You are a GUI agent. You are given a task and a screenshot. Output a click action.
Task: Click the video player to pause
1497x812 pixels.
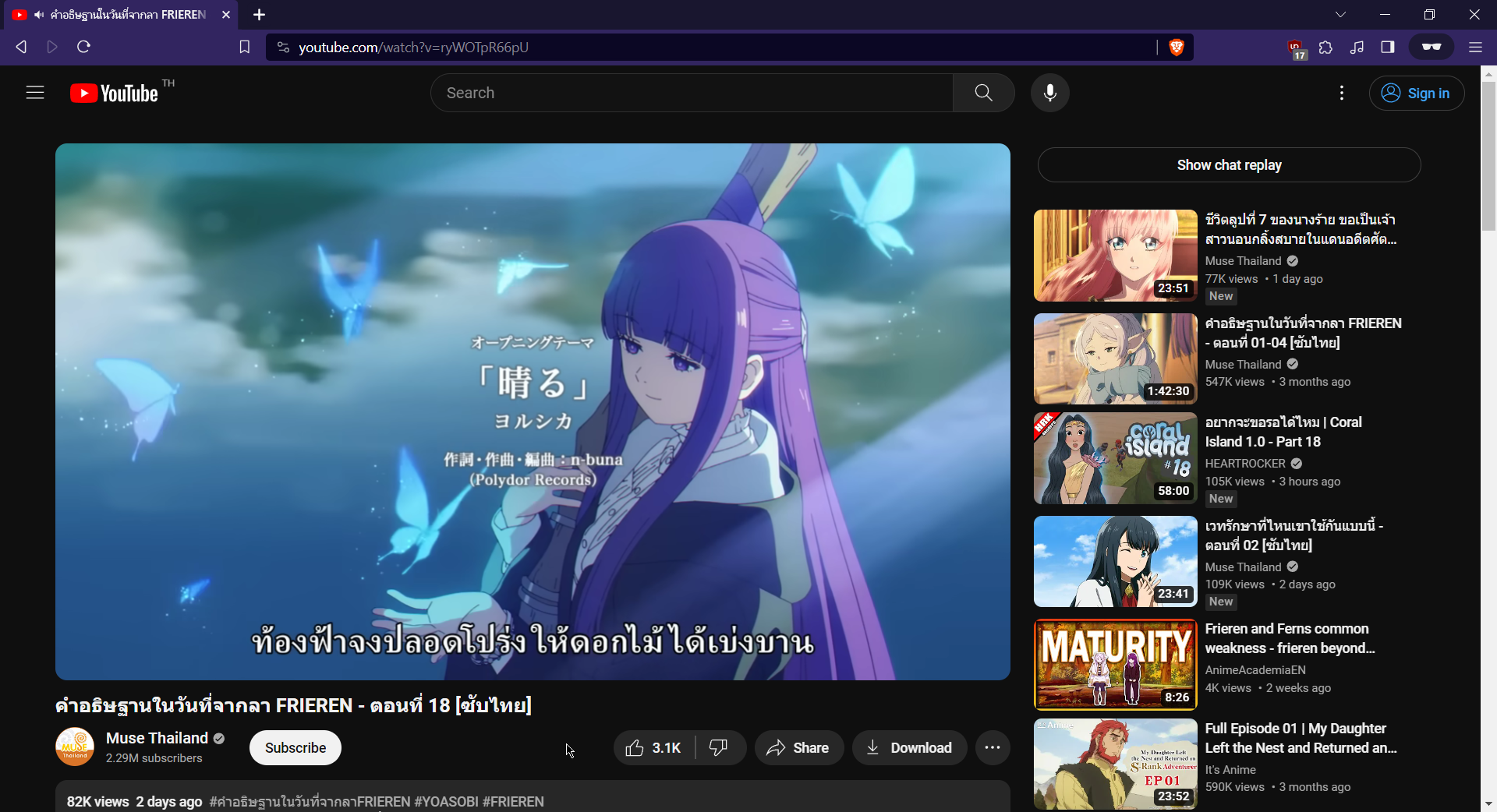533,411
